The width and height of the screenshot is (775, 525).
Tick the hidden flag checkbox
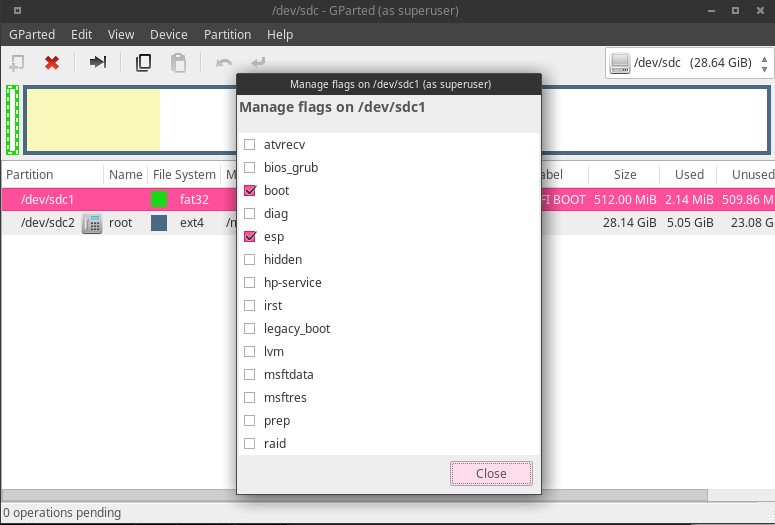(x=250, y=260)
